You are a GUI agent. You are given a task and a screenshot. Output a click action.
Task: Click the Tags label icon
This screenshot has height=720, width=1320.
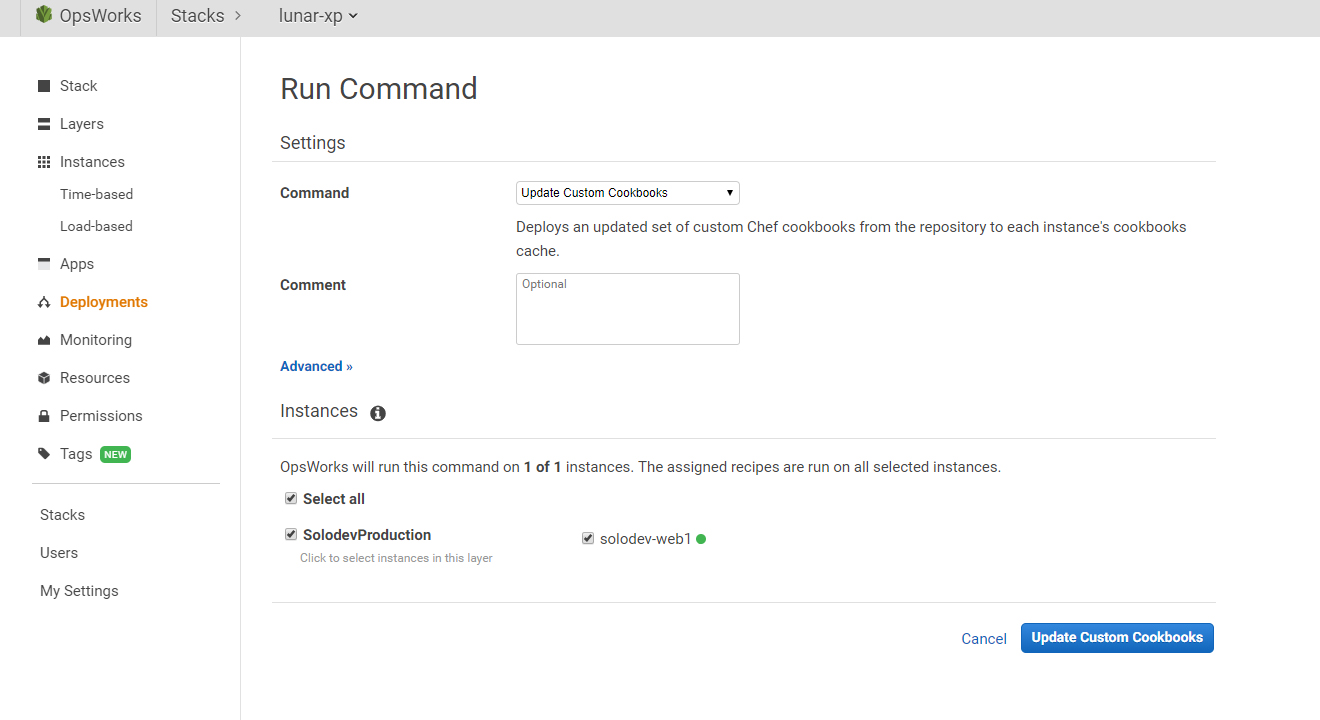[44, 454]
